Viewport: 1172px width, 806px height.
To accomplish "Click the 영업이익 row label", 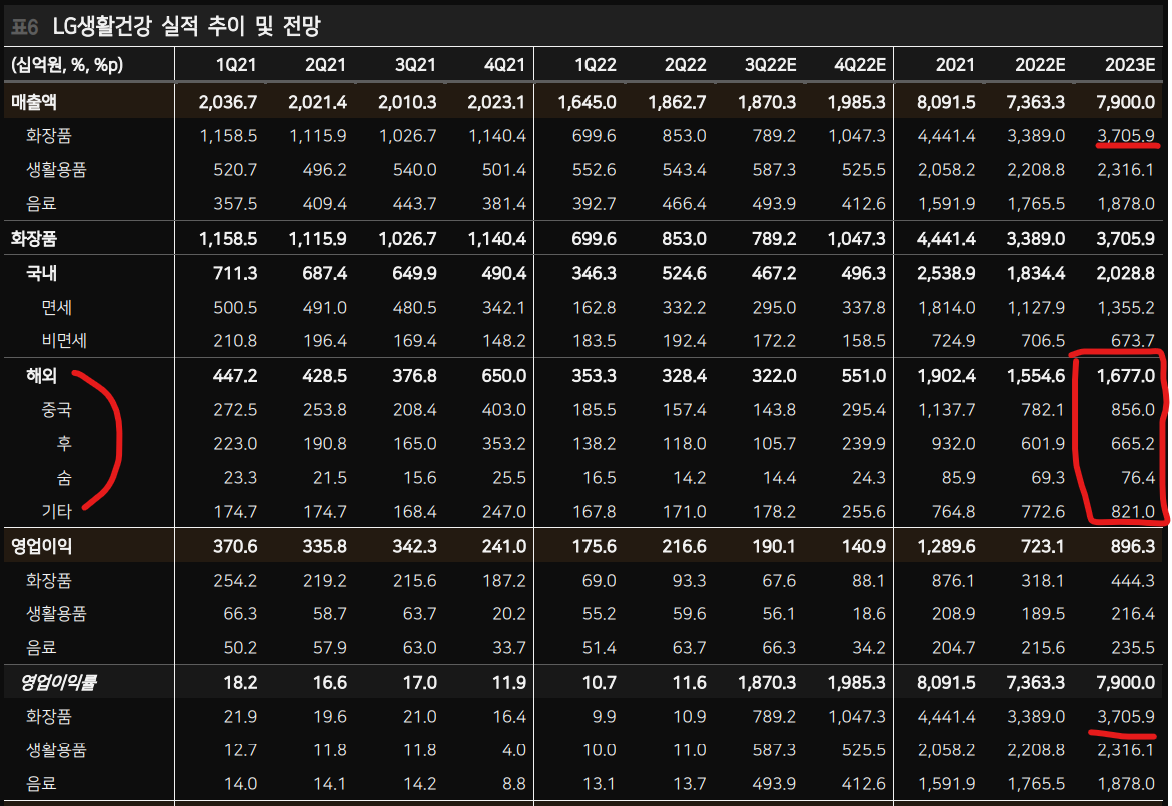I will pos(41,547).
